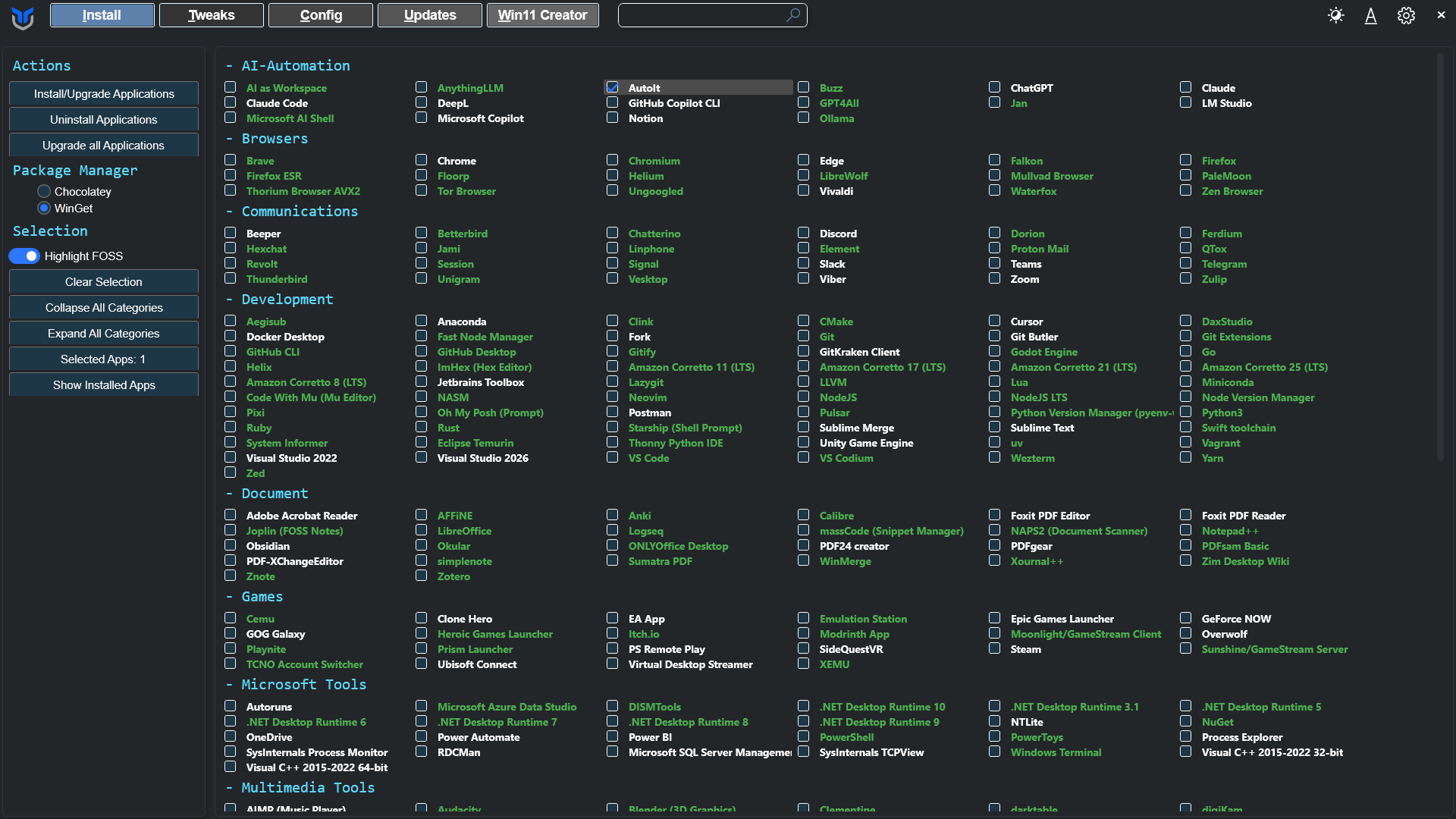The image size is (1456, 819).
Task: Open the font scaling 'A' icon
Action: 1371,15
